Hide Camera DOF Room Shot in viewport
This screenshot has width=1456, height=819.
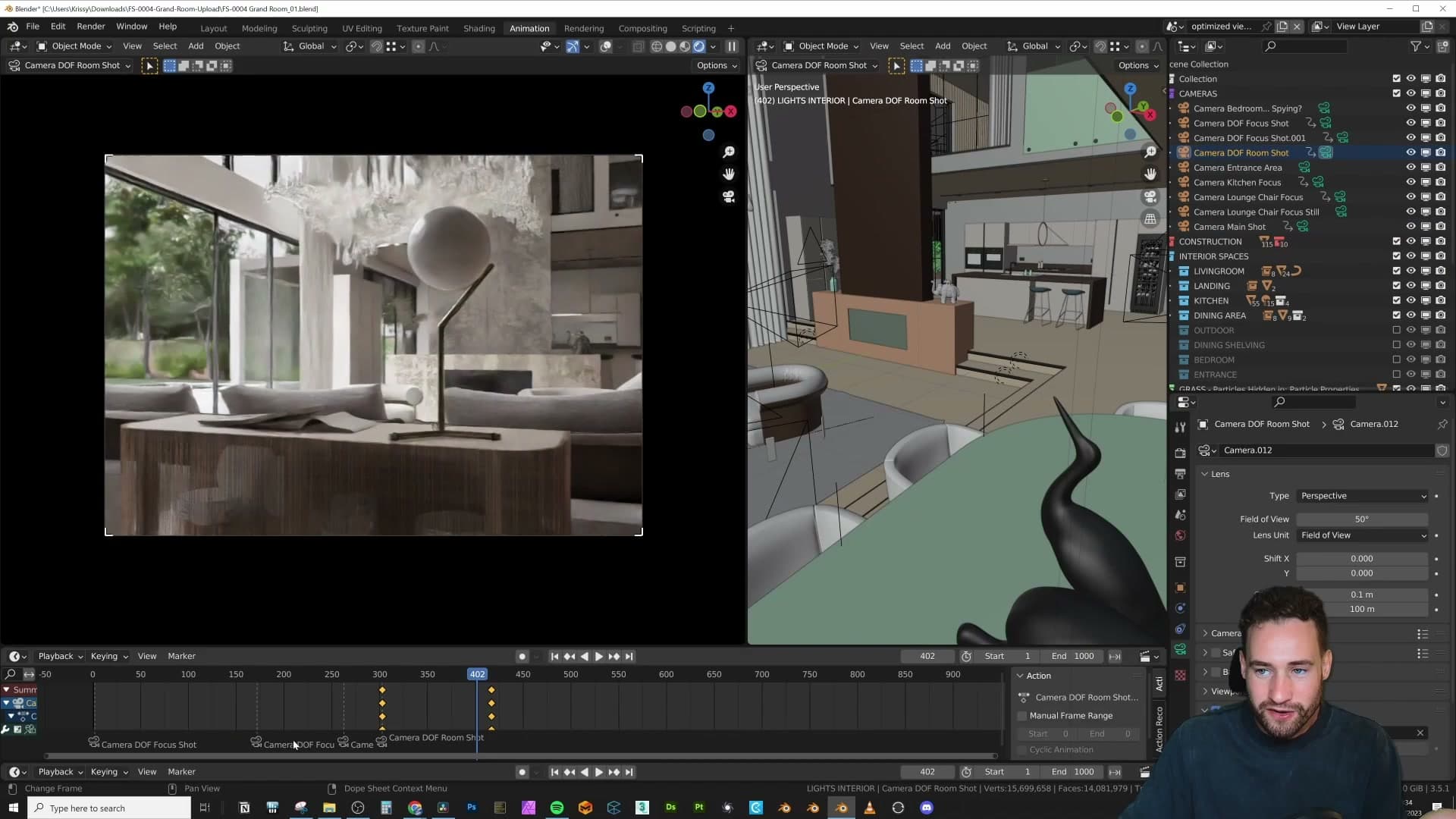pos(1410,152)
